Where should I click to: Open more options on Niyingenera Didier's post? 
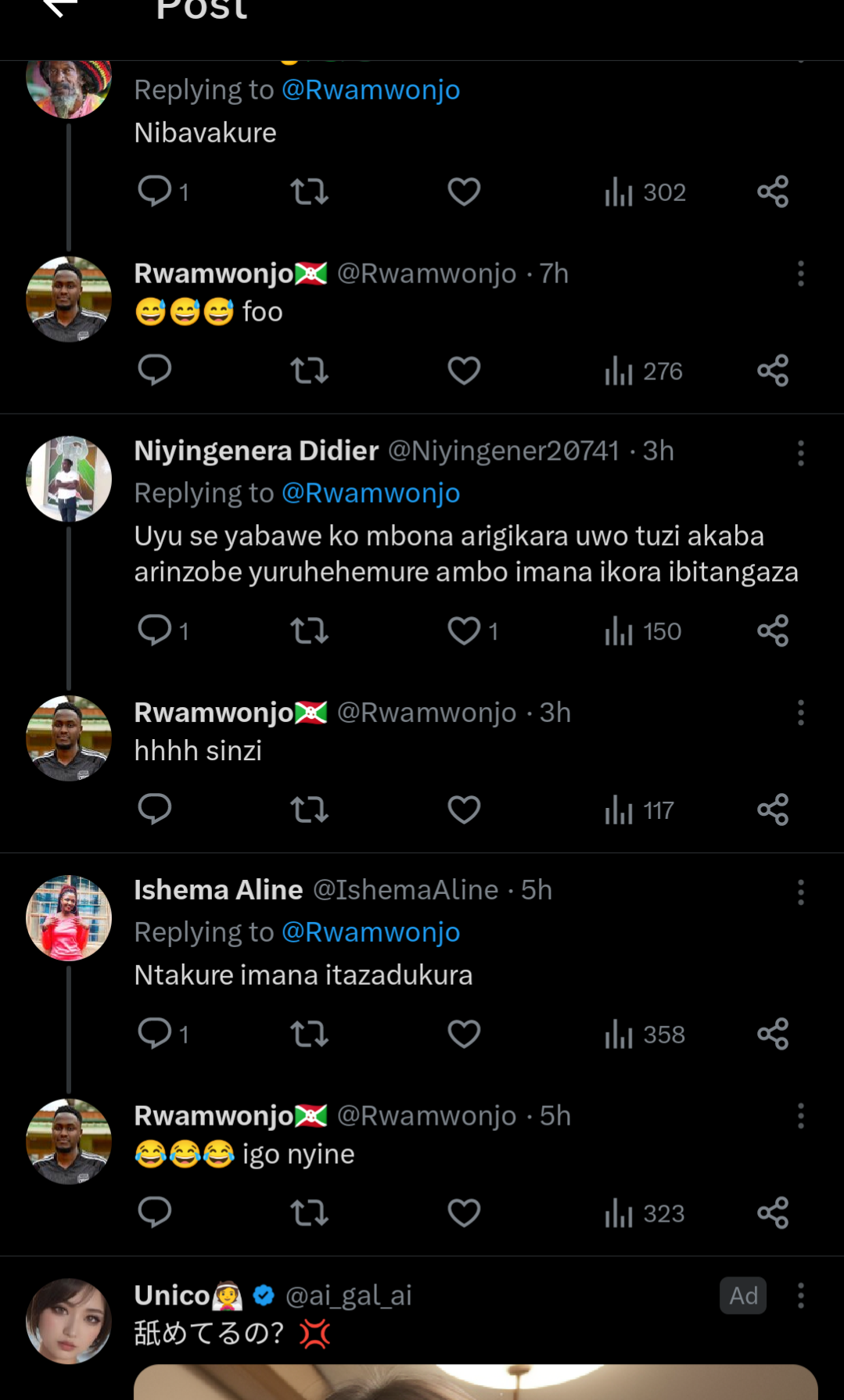[x=800, y=453]
